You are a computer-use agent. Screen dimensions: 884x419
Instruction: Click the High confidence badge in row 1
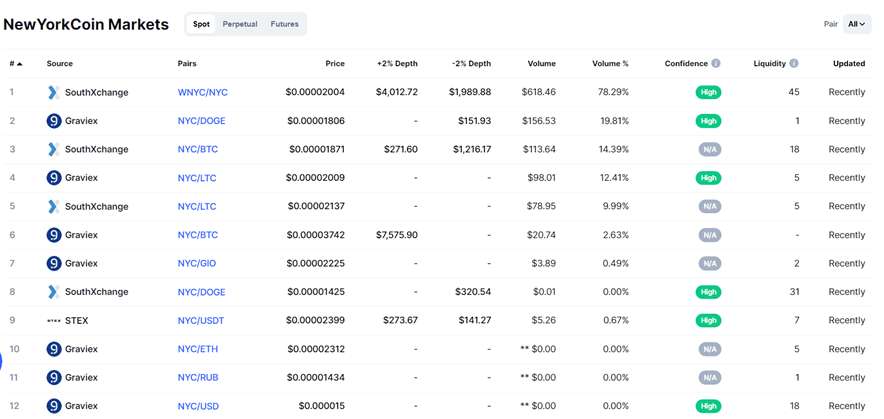coord(709,92)
